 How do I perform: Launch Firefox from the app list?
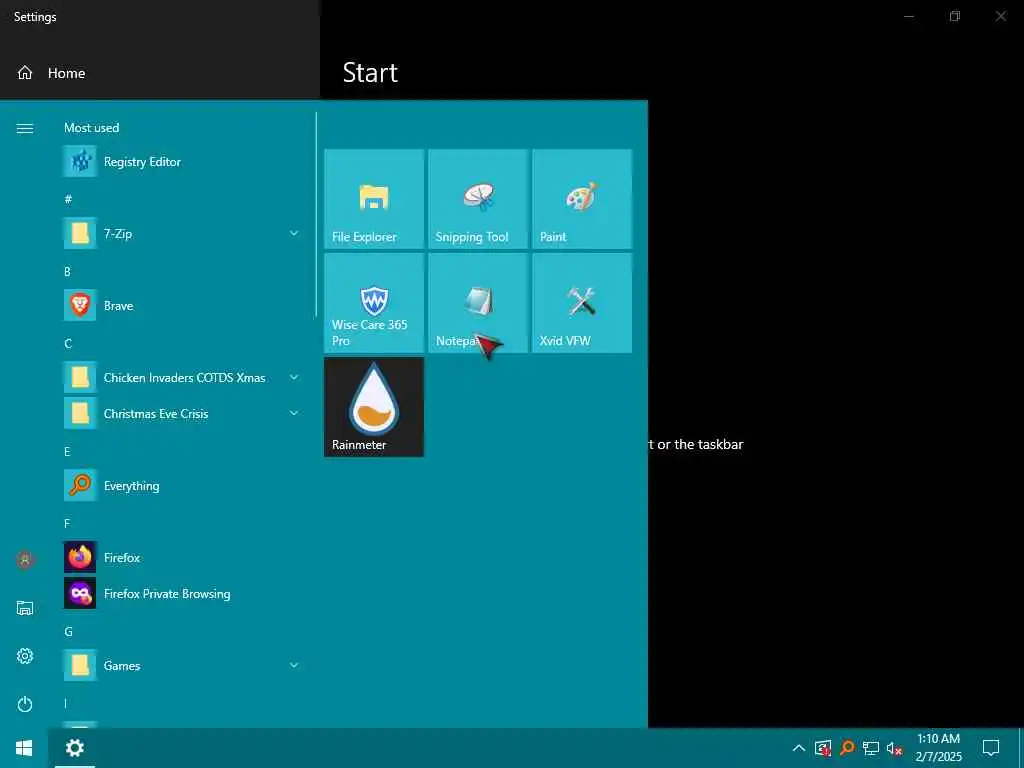tap(181, 557)
